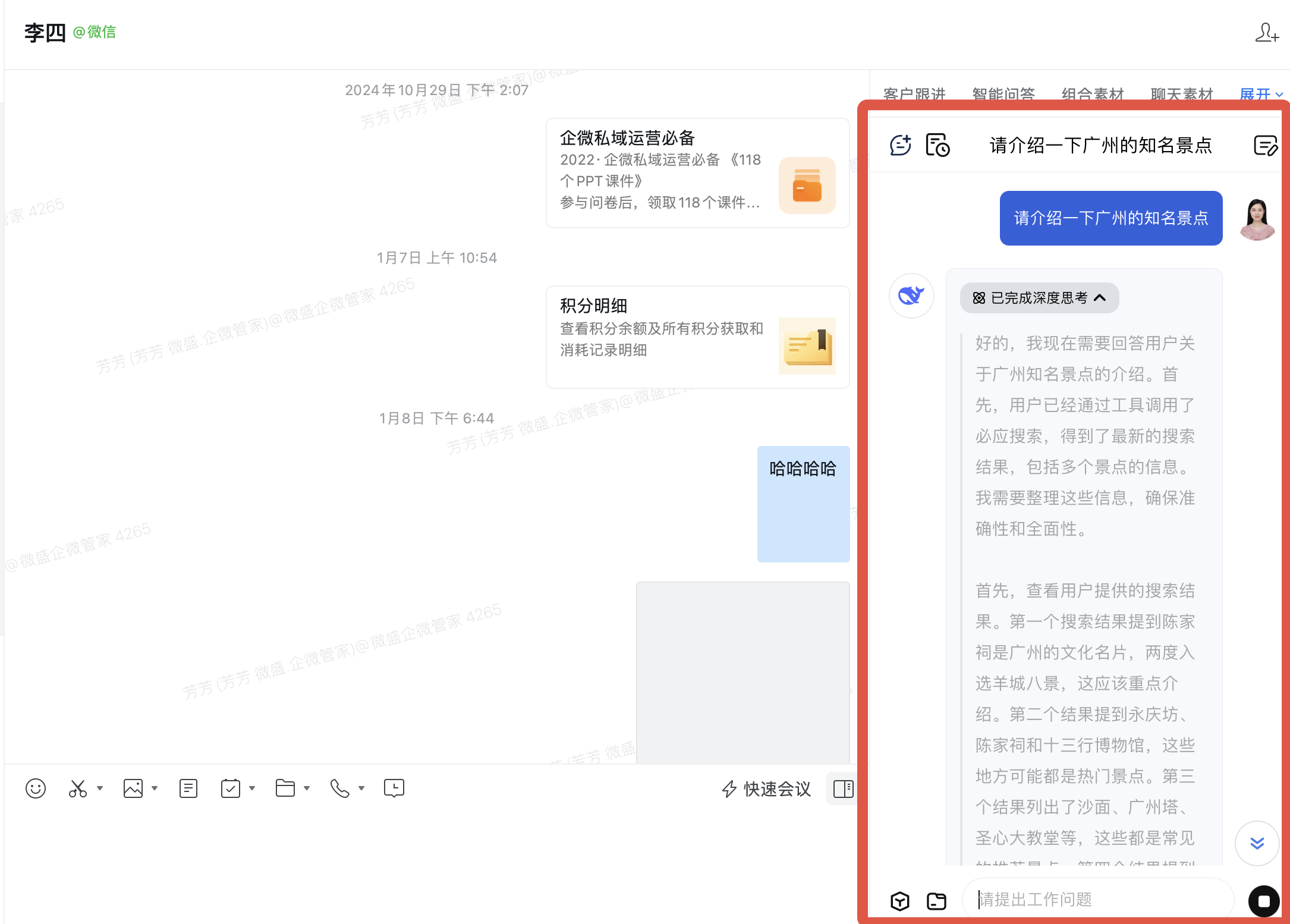Screen dimensions: 1290x924
Task: Click the 李四 contact name
Action: pyautogui.click(x=45, y=32)
